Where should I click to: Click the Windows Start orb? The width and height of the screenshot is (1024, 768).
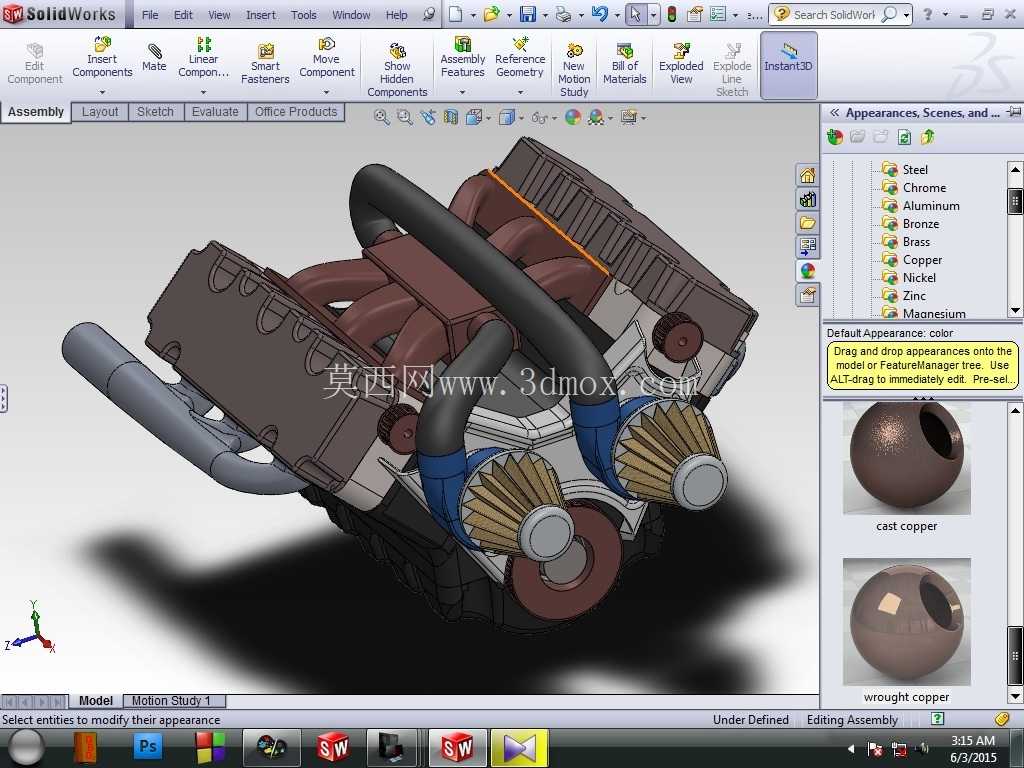[26, 748]
